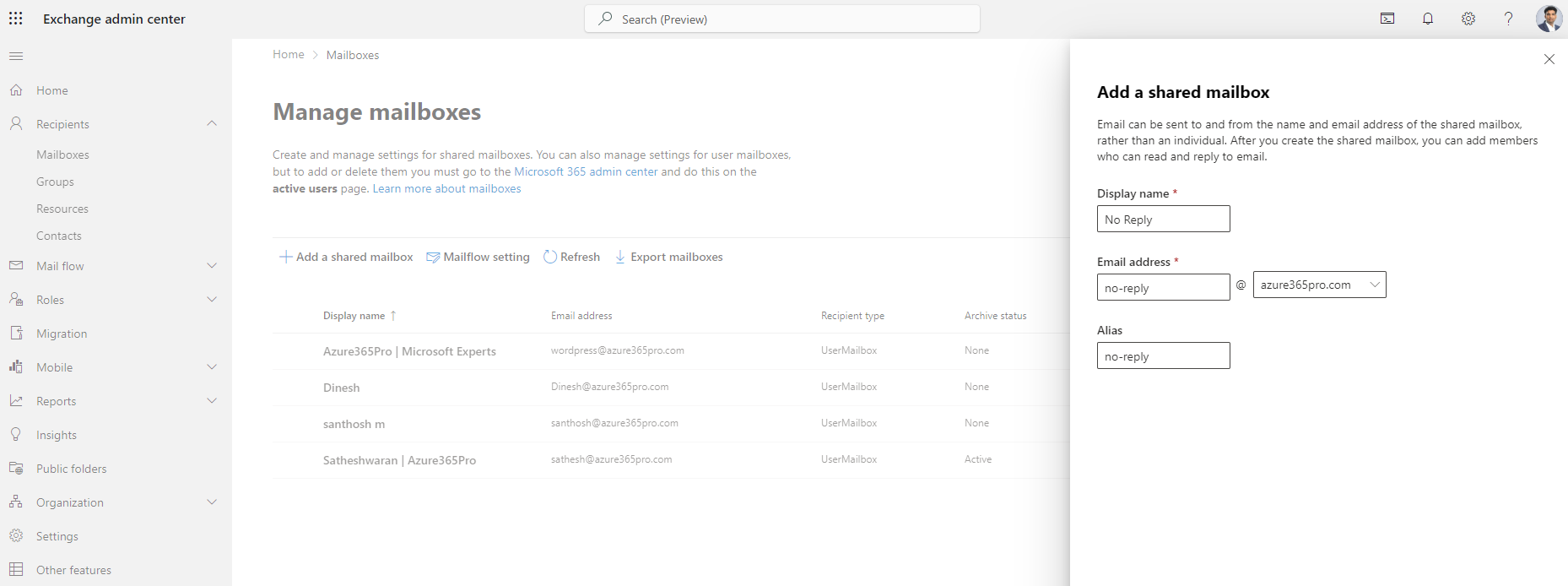Select Satheshwaran | Azure365Pro mailbox
This screenshot has height=586, width=1568.
[x=671, y=460]
